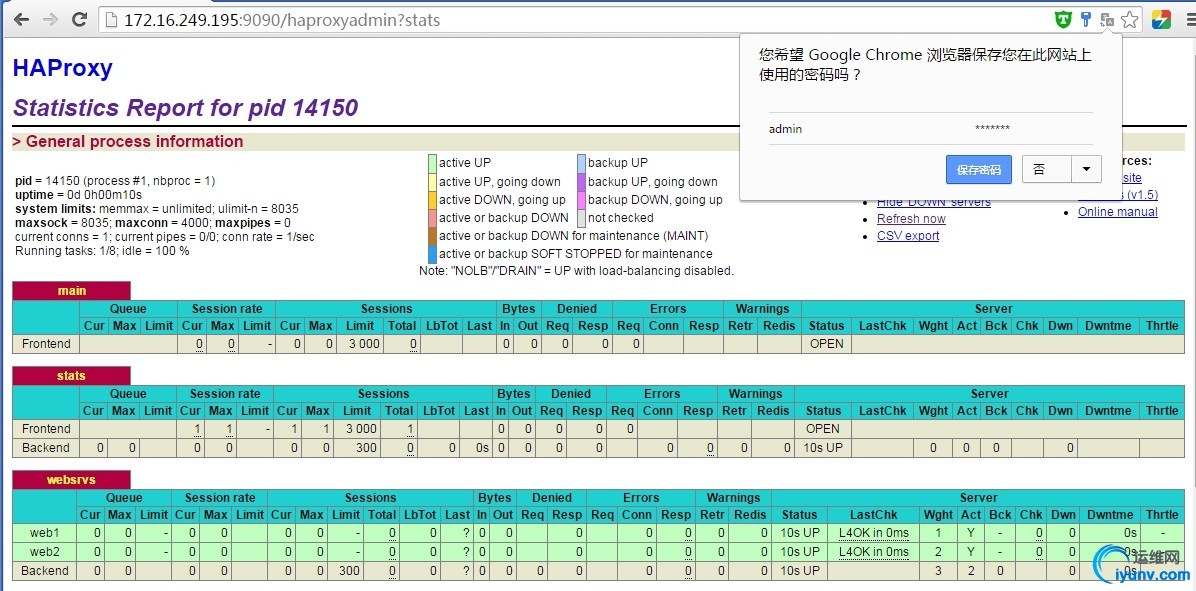Click the 否 (No) button
The image size is (1196, 591).
1046,169
